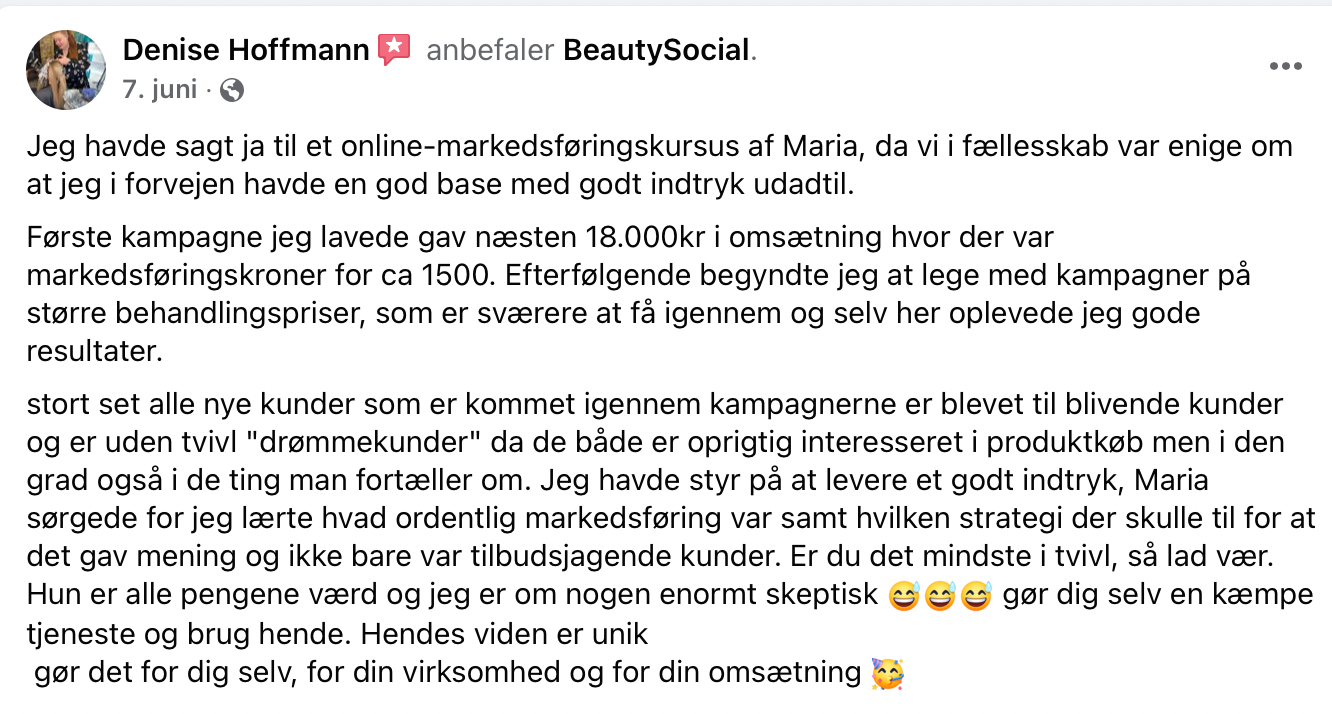Image resolution: width=1332 pixels, height=714 pixels.
Task: Open Denise Hoffmann's profile name link
Action: tap(245, 50)
